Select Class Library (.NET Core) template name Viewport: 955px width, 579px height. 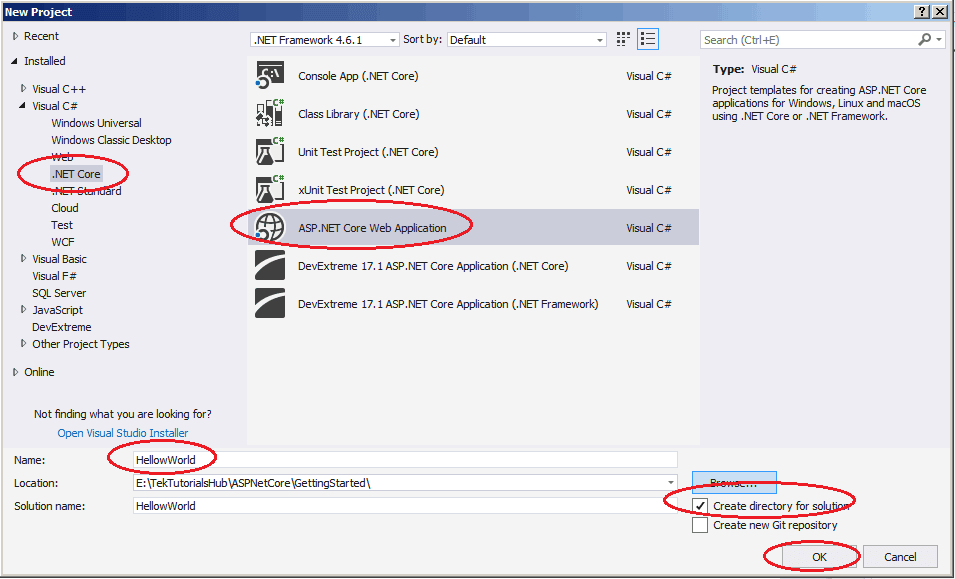click(x=359, y=114)
